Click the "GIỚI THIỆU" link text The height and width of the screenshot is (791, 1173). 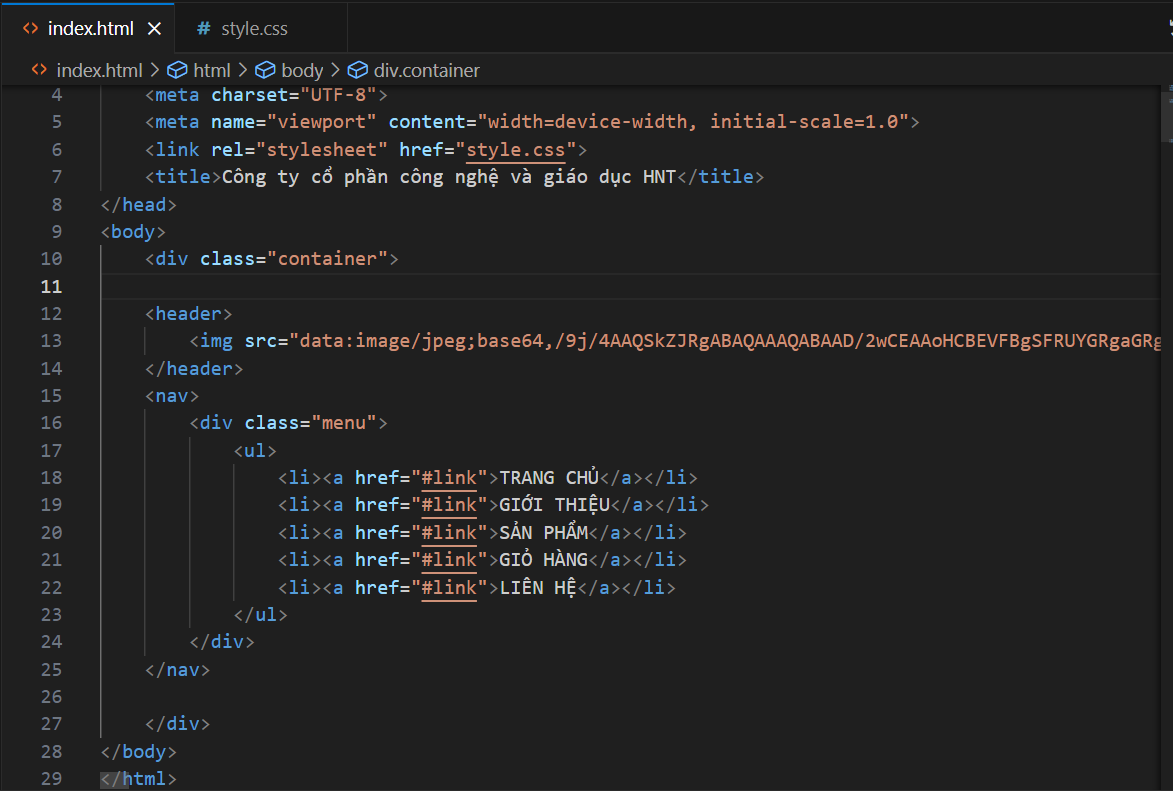554,505
